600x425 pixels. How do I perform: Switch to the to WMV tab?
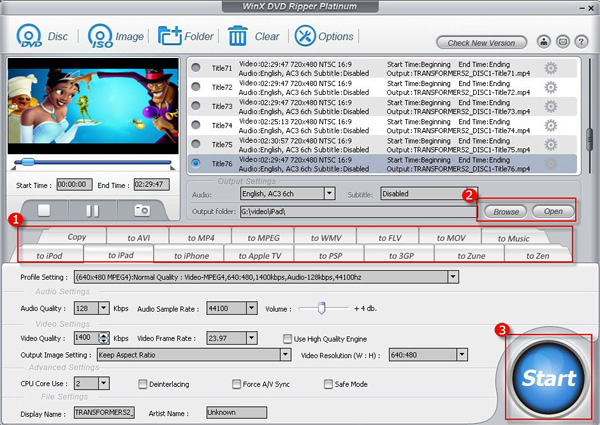326,238
